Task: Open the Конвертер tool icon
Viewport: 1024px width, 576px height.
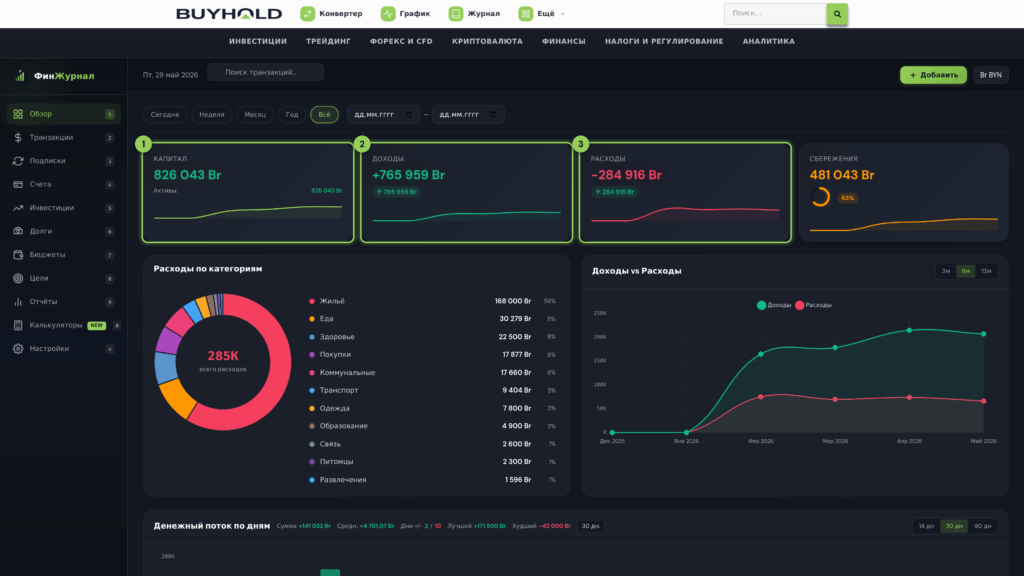Action: click(x=307, y=14)
